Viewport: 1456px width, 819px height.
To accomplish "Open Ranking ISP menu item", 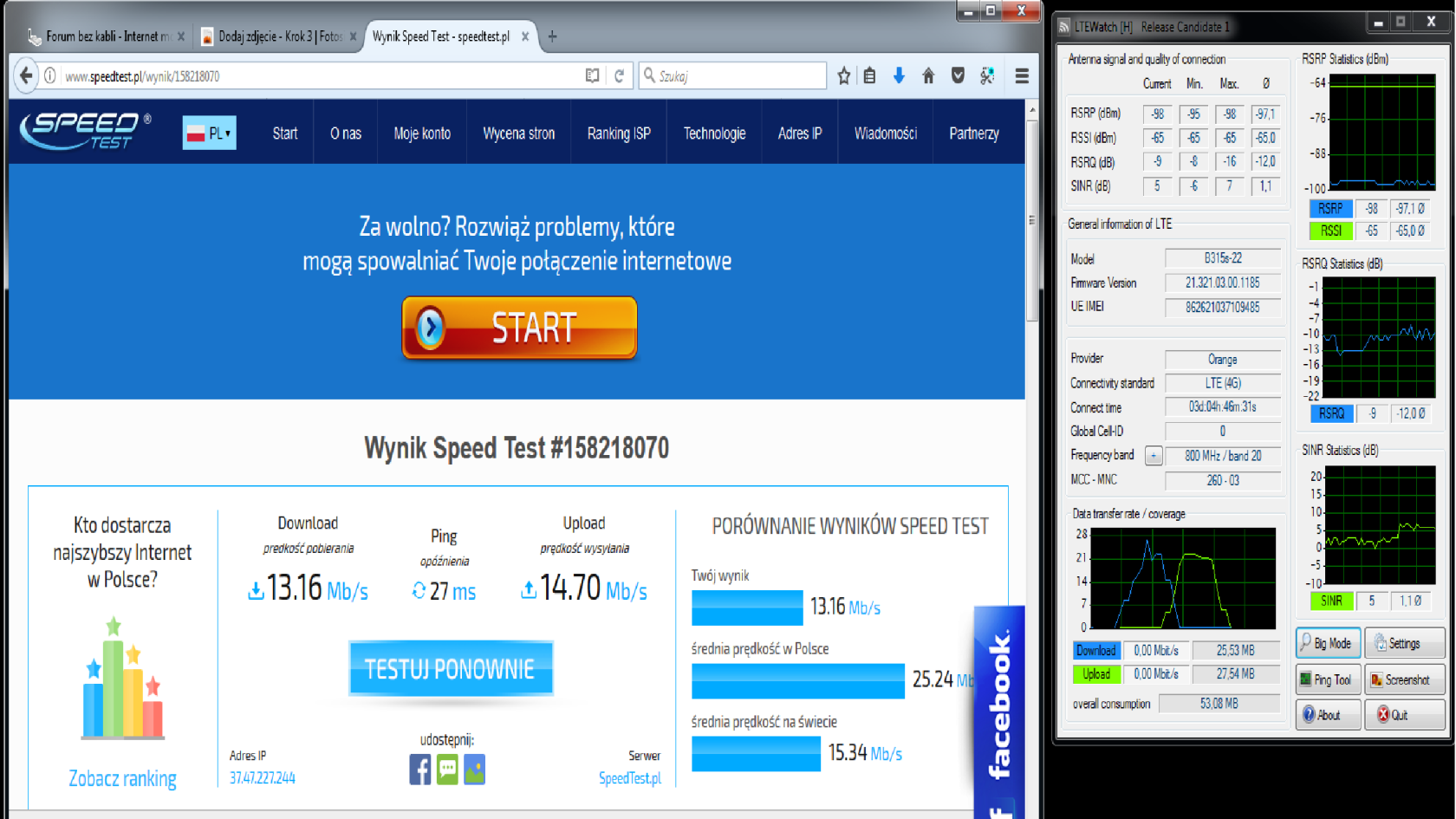I will point(619,133).
